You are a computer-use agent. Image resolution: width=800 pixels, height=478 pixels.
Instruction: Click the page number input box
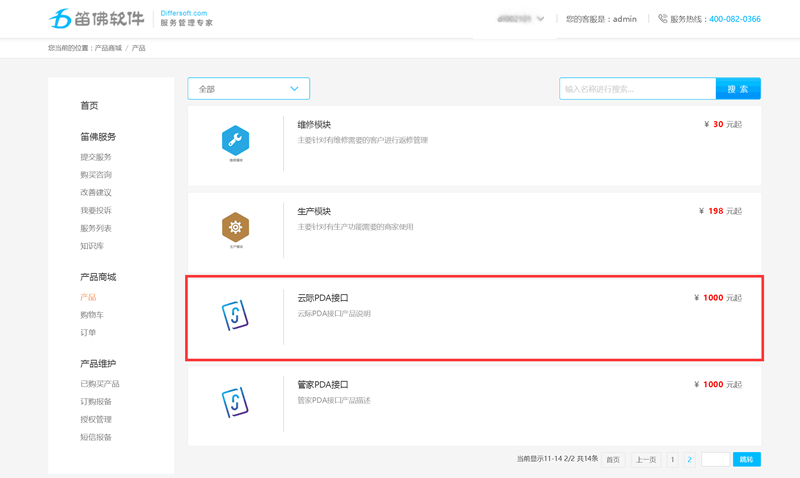coord(715,459)
